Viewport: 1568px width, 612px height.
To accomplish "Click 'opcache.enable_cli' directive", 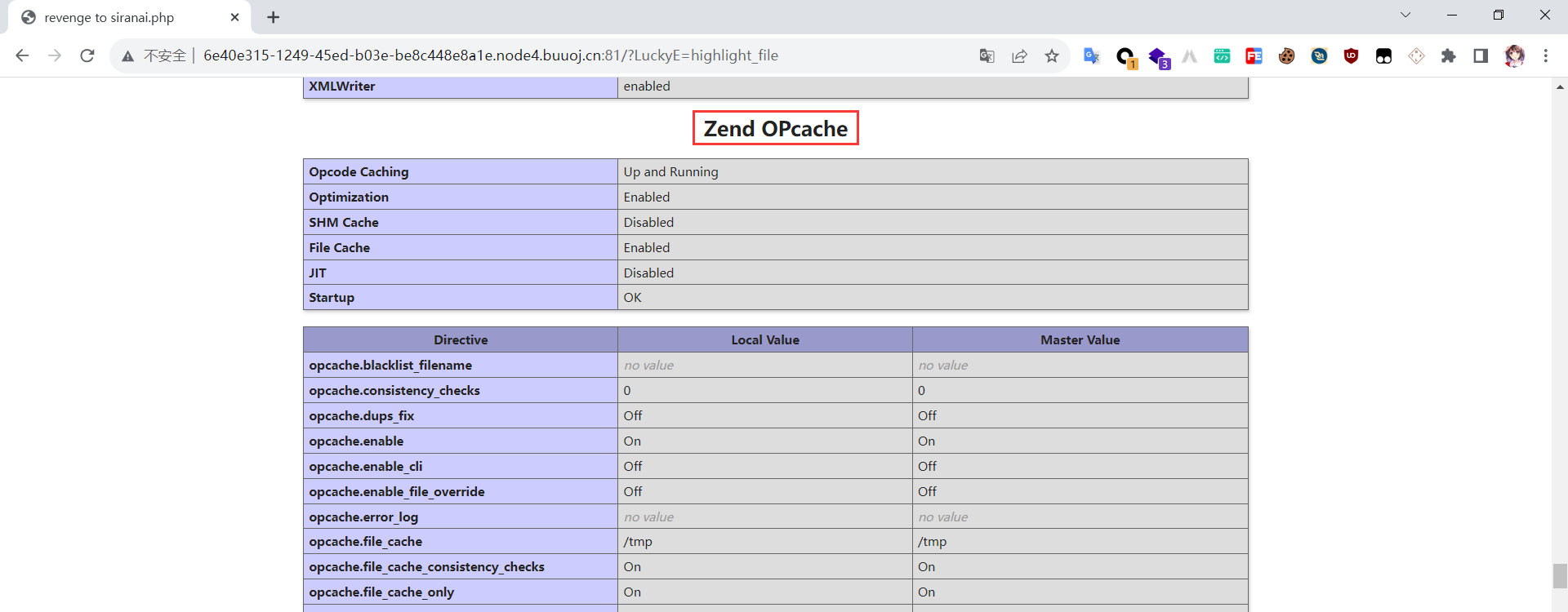I will tap(366, 466).
